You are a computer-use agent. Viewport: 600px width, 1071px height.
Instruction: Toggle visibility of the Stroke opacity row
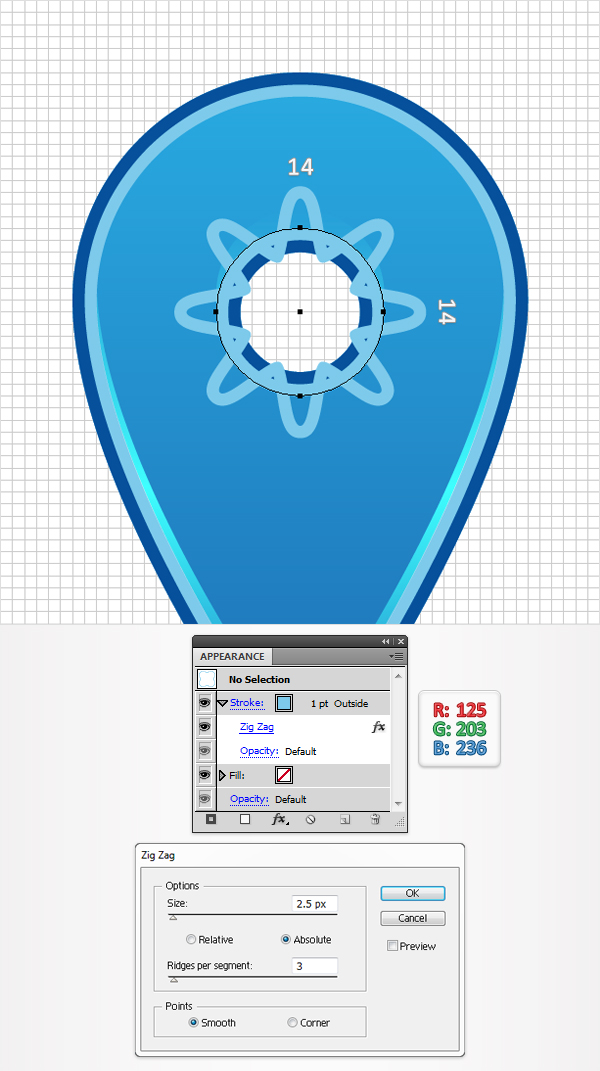pos(204,751)
